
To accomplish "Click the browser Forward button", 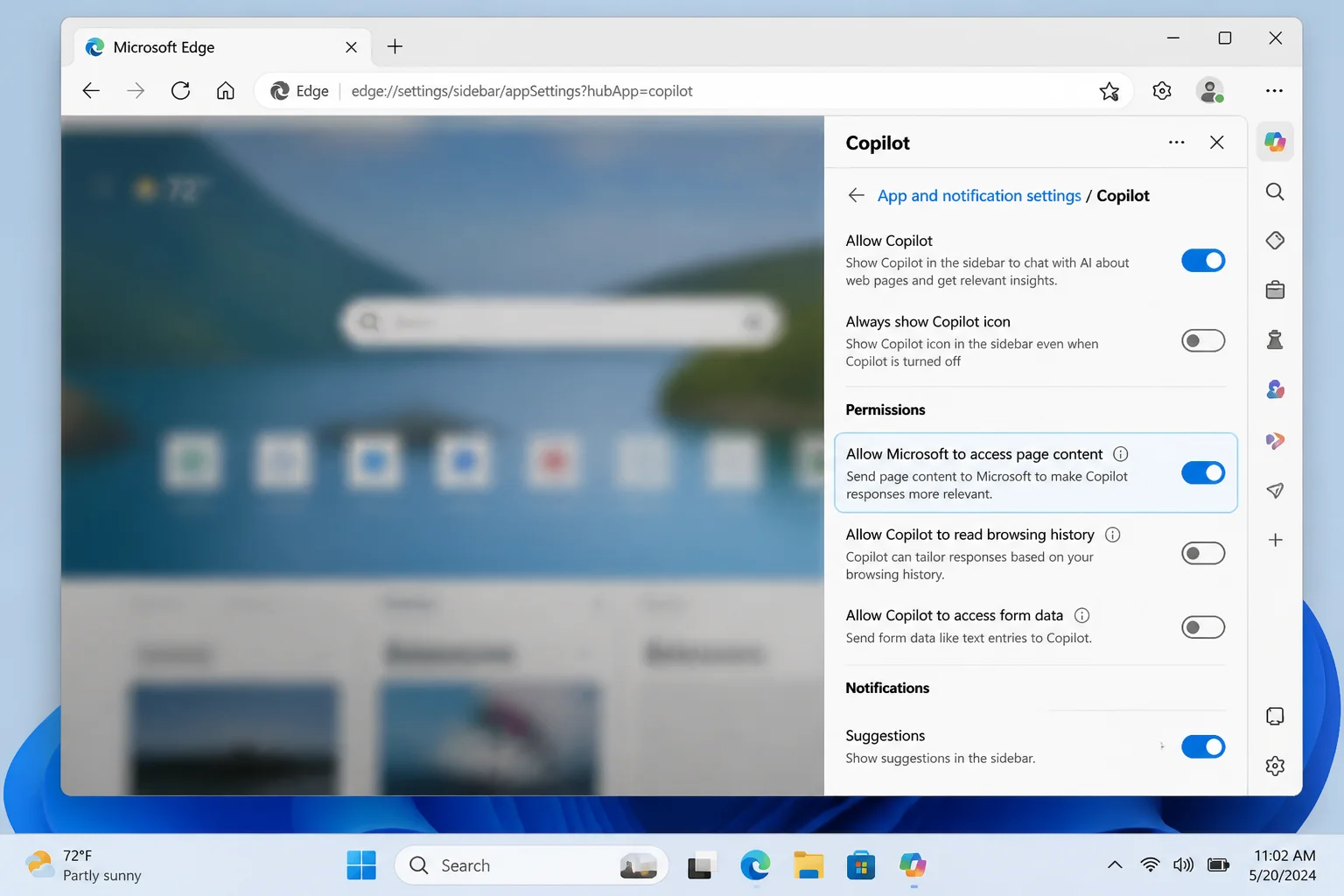I will click(136, 91).
